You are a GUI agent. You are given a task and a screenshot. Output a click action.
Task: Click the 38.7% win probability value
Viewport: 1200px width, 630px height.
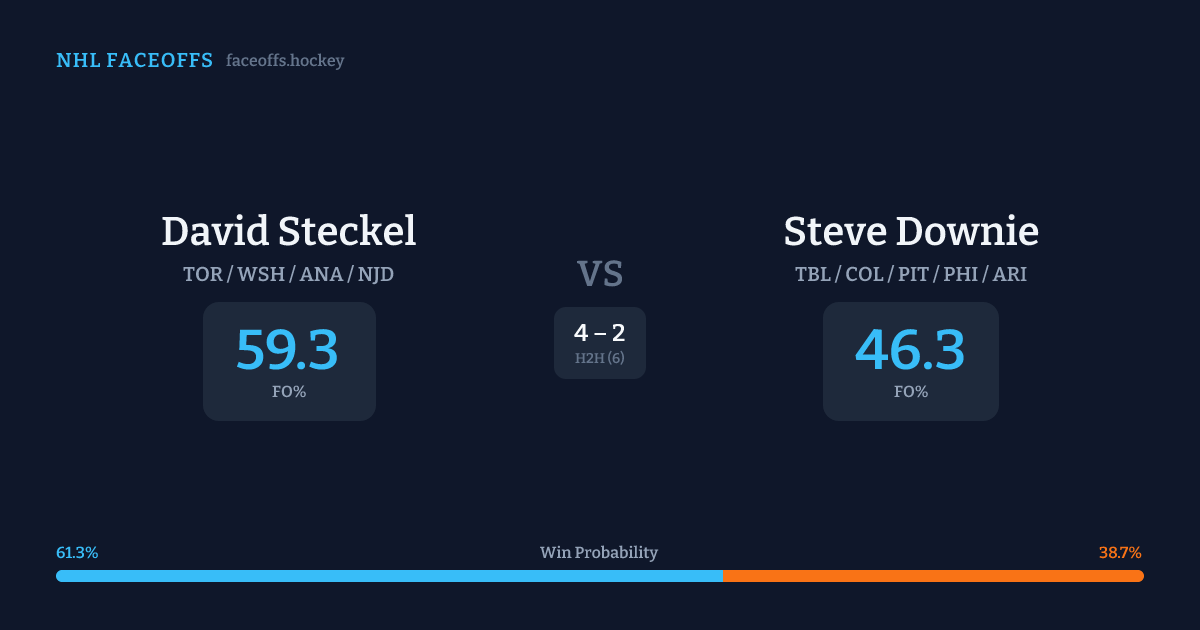coord(1120,553)
